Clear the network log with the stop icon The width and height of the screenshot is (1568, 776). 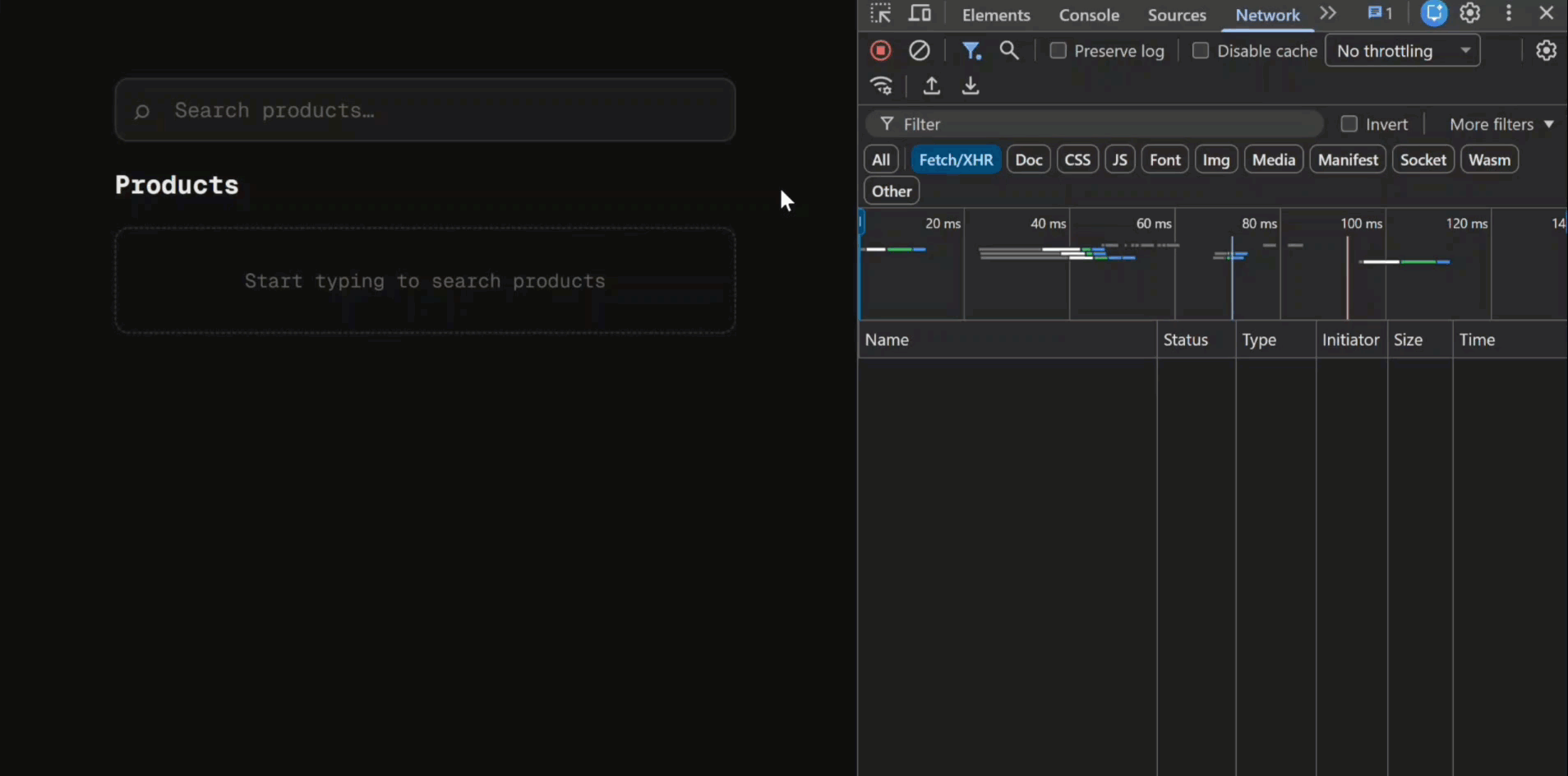pos(918,50)
